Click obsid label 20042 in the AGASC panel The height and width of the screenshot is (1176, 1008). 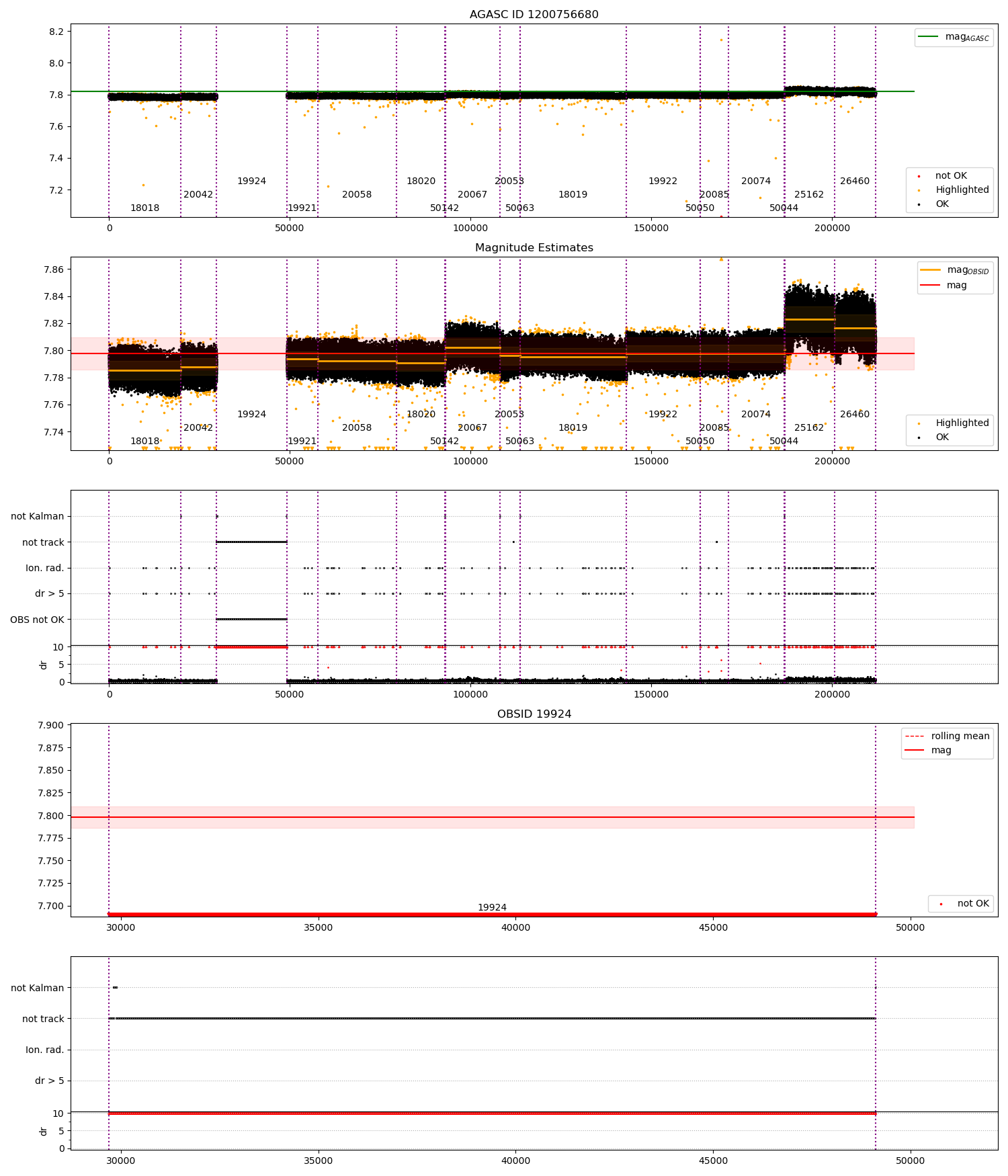[x=198, y=195]
